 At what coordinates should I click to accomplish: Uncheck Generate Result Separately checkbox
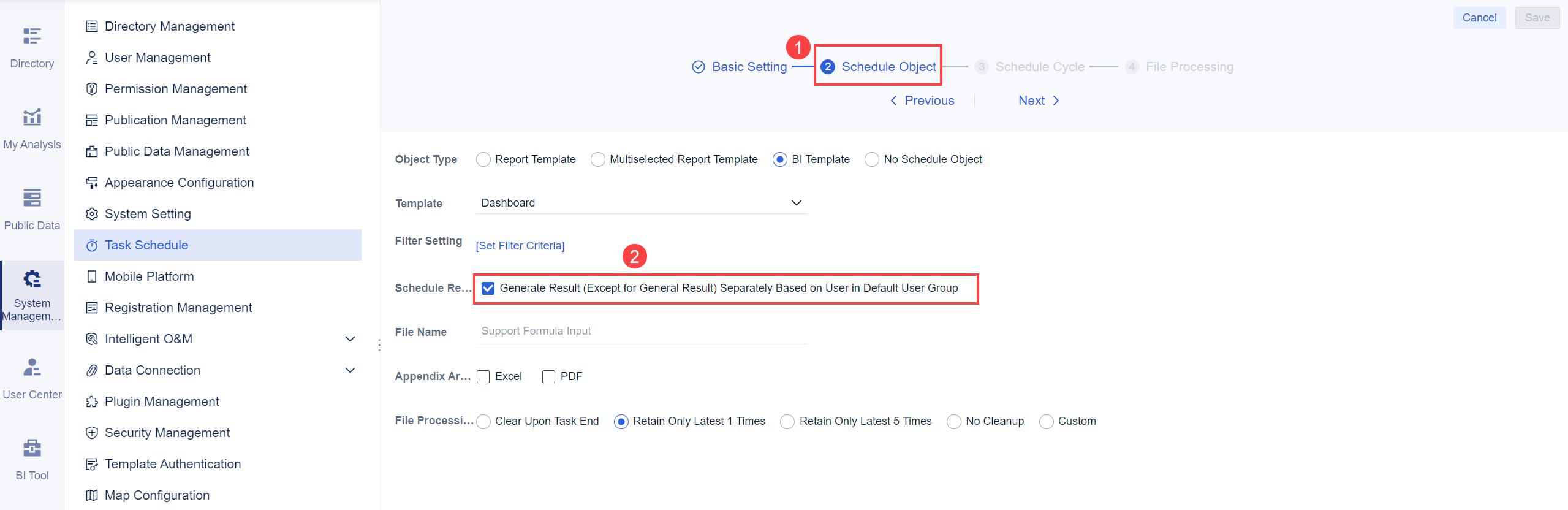point(488,288)
